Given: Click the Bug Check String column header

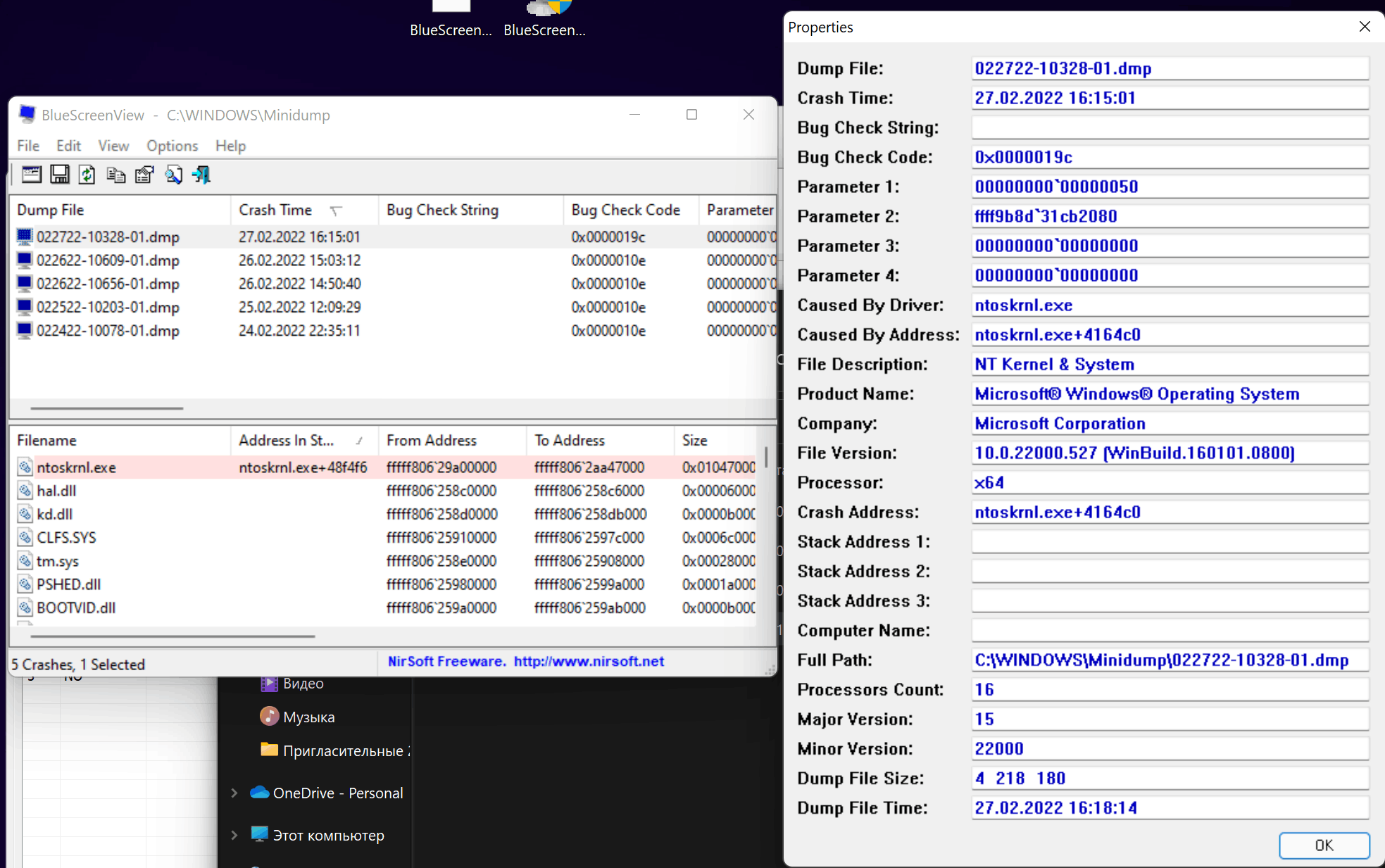Looking at the screenshot, I should click(471, 210).
